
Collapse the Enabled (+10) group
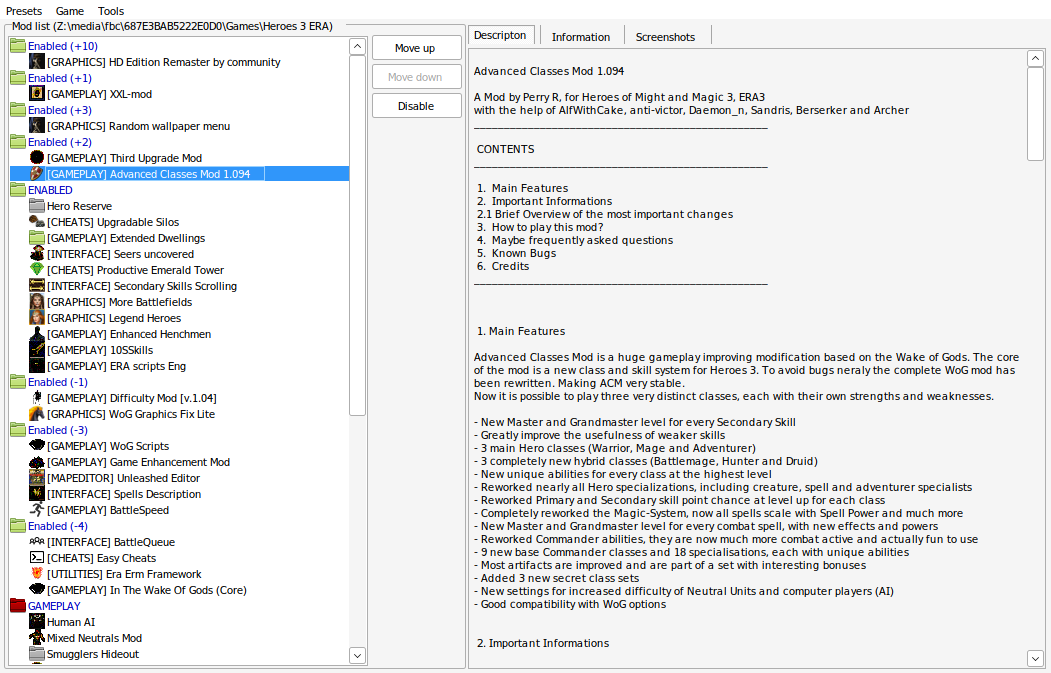pyautogui.click(x=18, y=46)
